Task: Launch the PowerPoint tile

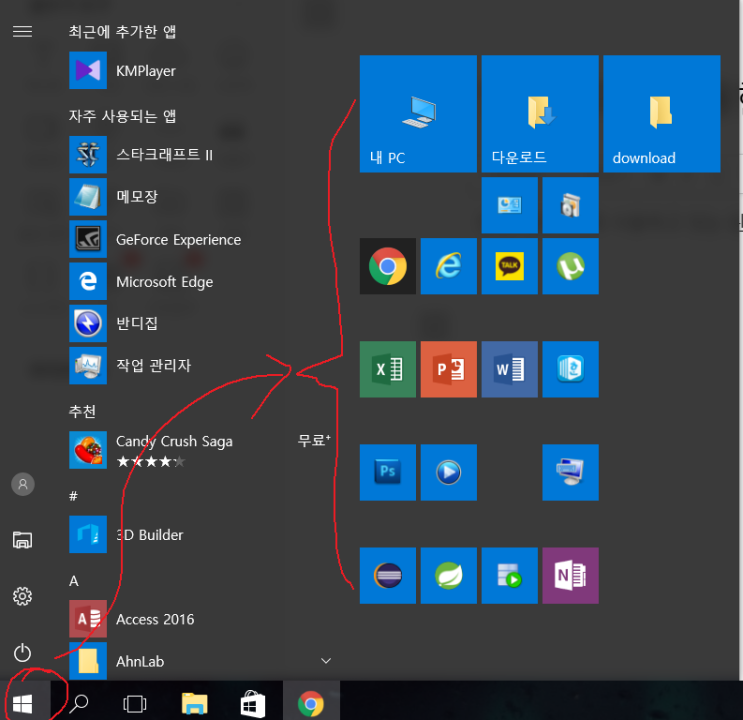Action: [449, 369]
